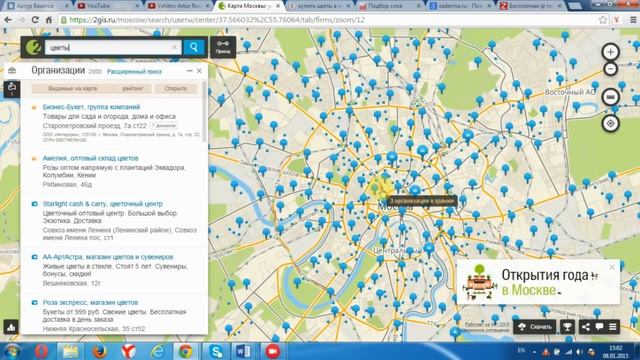Image resolution: width=640 pixels, height=360 pixels.
Task: Open the hamburger menu in bottom map toolbar
Action: pyautogui.click(x=613, y=327)
